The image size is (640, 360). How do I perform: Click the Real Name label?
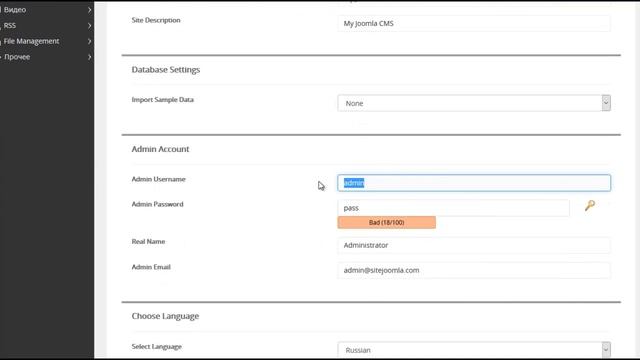(x=148, y=242)
